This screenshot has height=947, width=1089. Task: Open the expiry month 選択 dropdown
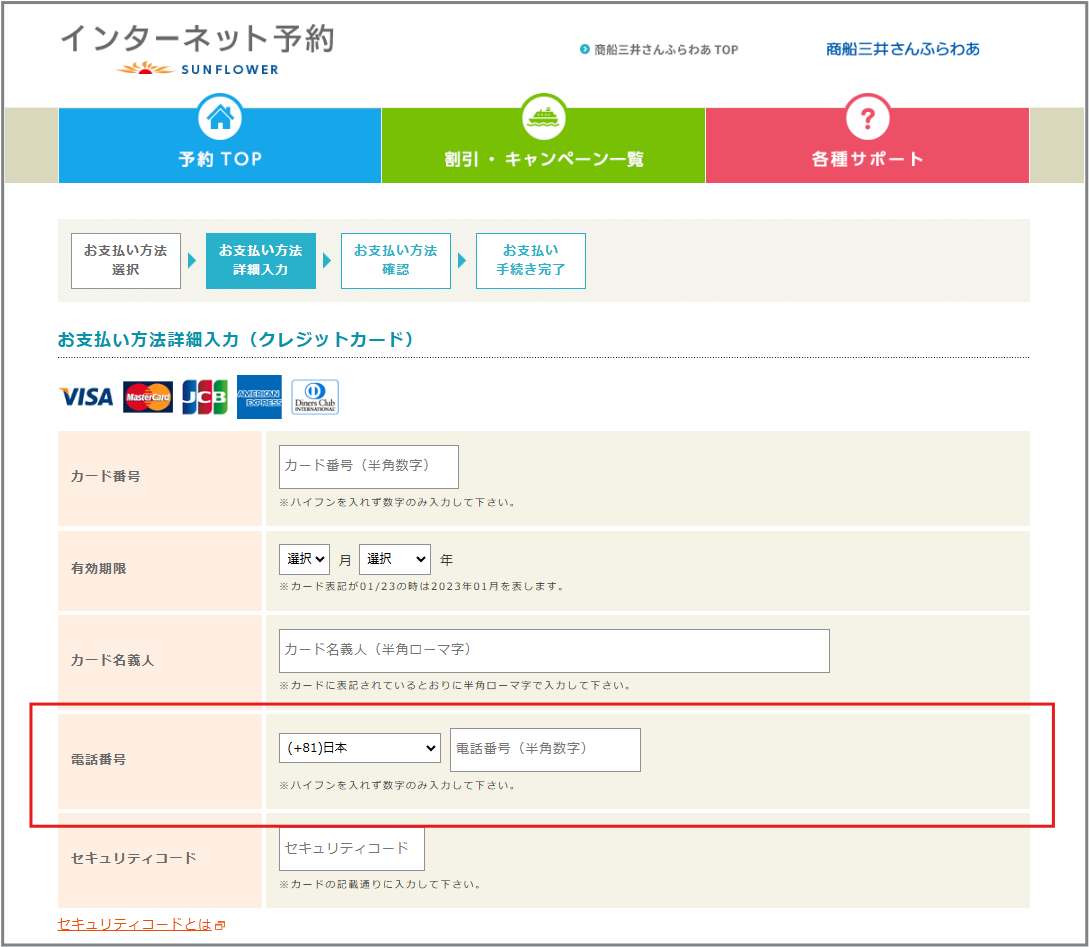tap(304, 560)
